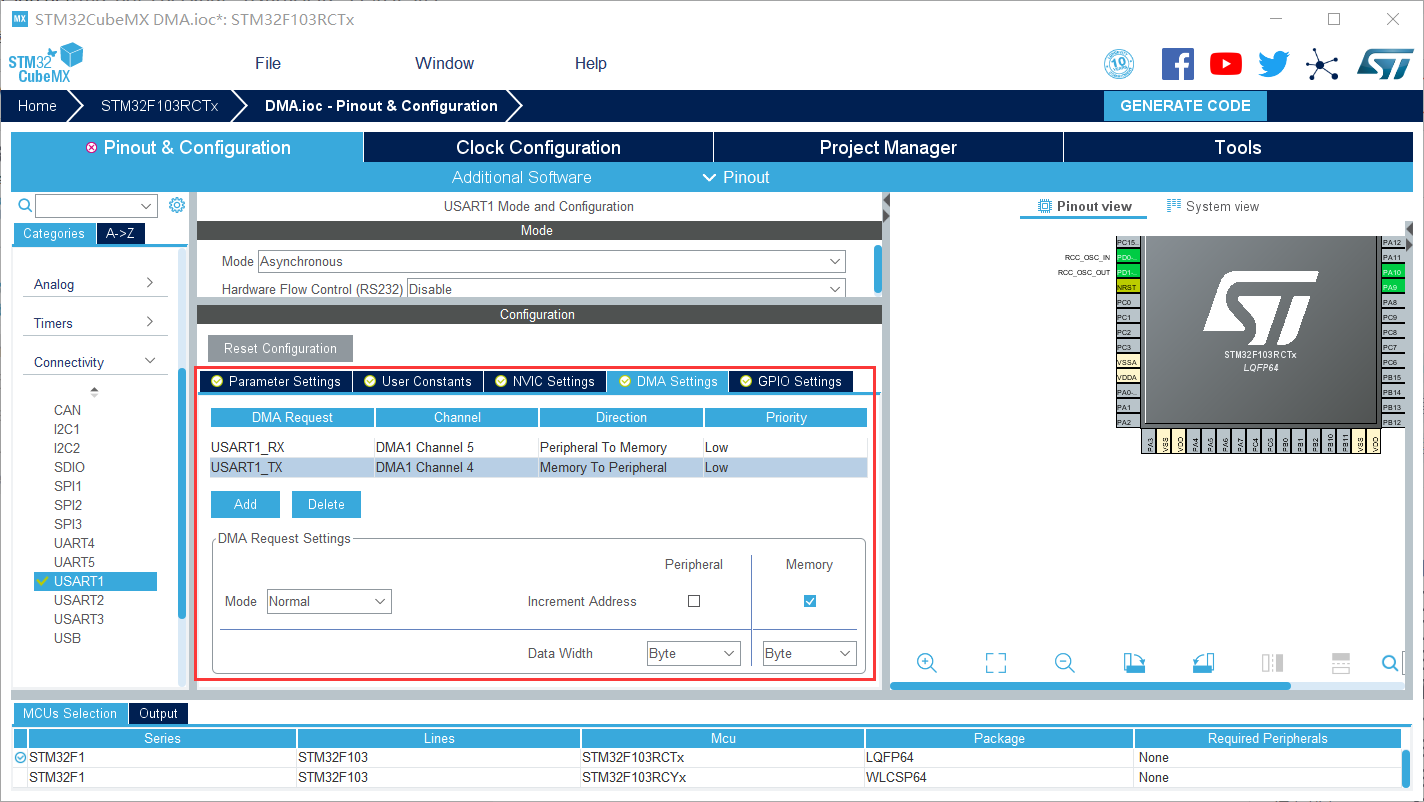This screenshot has width=1424, height=802.
Task: Zoom out of the pinout view
Action: [1065, 663]
